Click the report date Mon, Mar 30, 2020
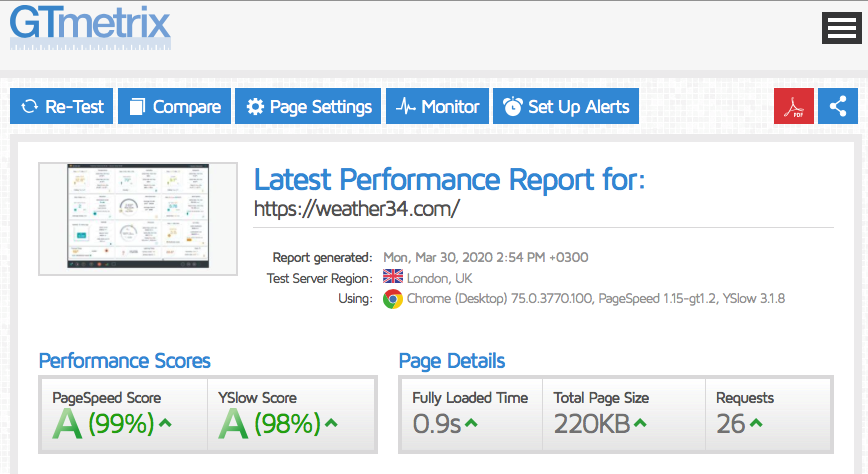The image size is (868, 474). click(438, 257)
